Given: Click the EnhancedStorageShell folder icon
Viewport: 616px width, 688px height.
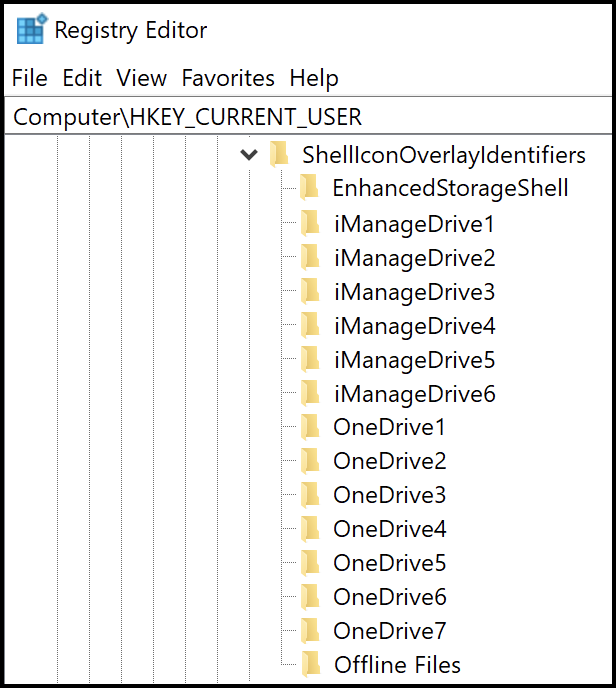Looking at the screenshot, I should coord(311,188).
